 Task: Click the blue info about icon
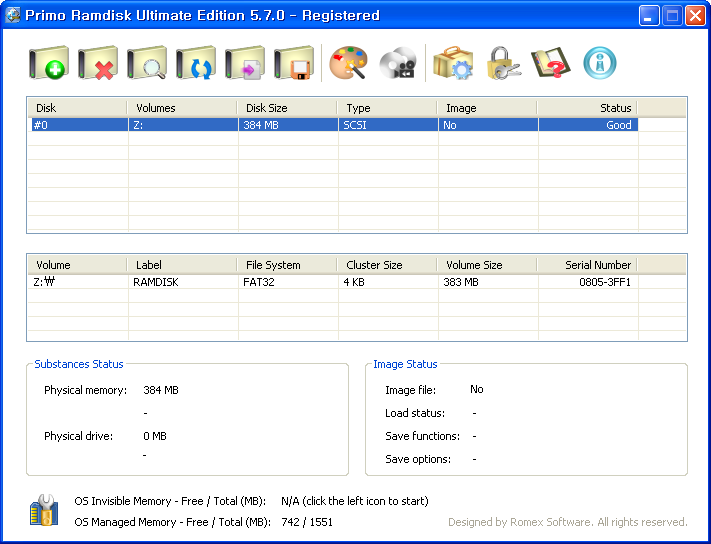600,63
